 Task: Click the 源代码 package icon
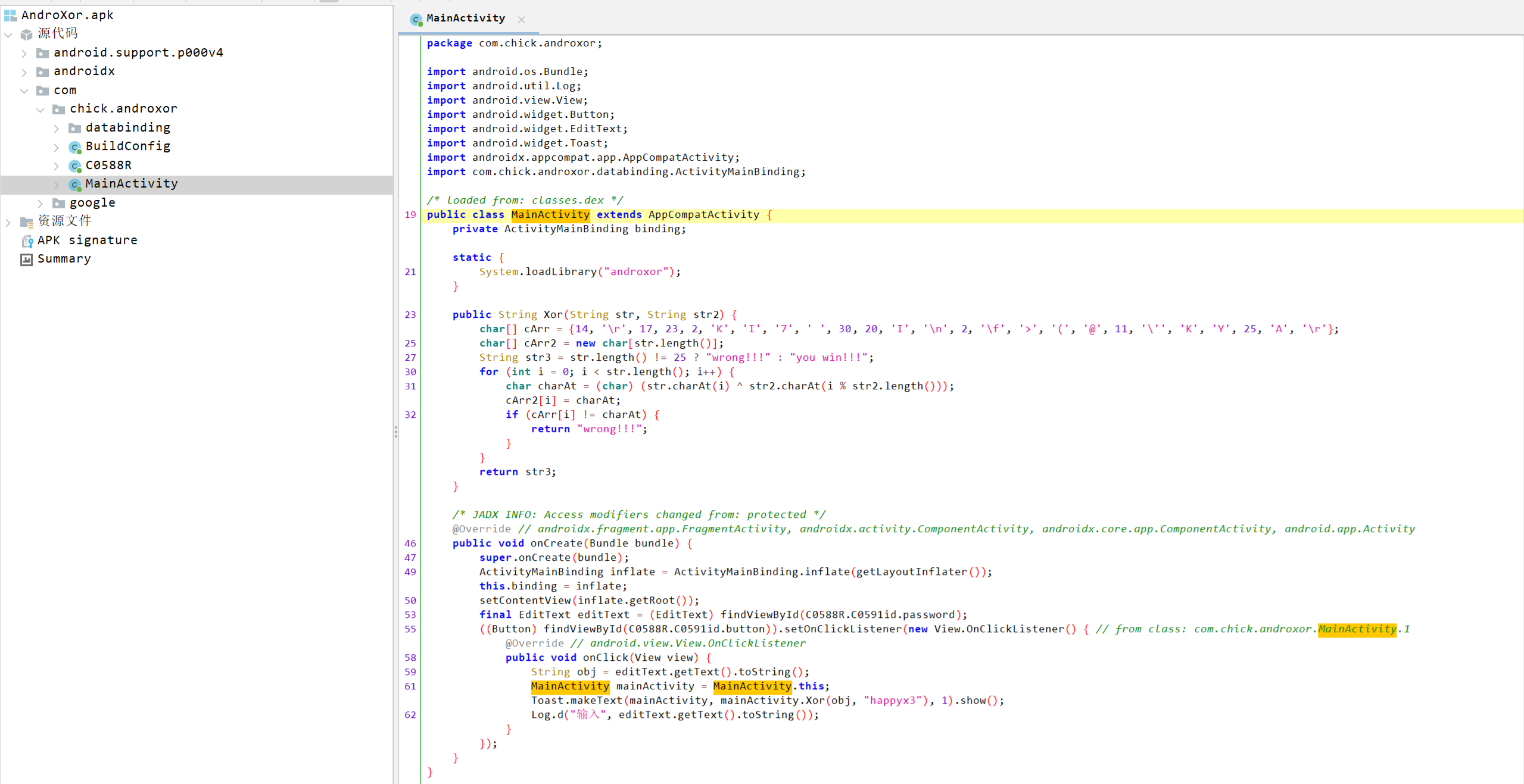(26, 34)
